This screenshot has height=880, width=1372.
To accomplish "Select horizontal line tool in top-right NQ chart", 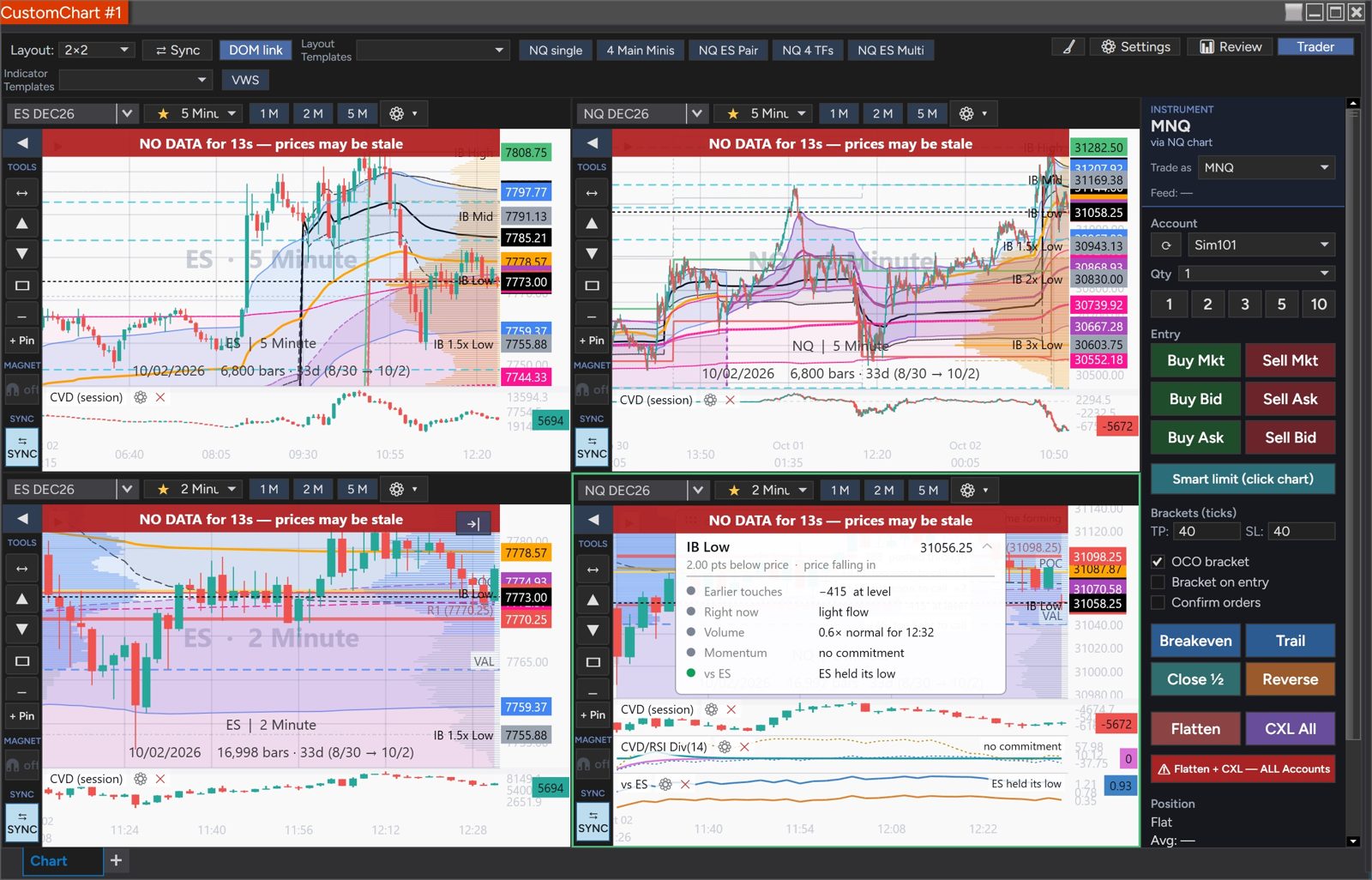I will pos(592,316).
